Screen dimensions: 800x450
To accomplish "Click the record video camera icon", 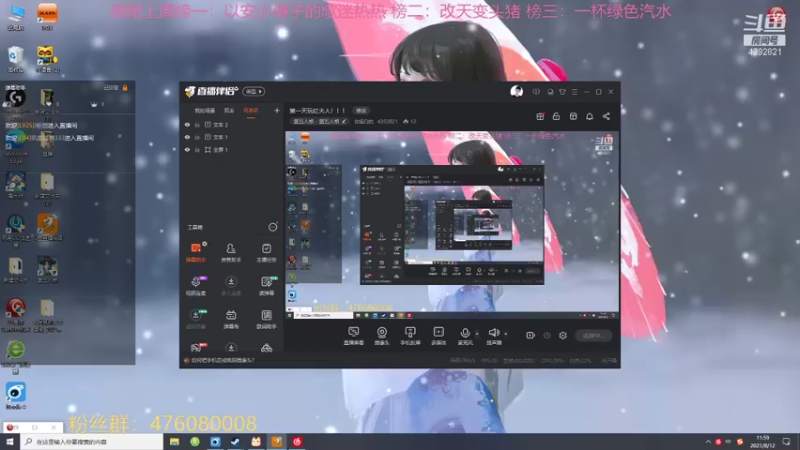I will 530,335.
